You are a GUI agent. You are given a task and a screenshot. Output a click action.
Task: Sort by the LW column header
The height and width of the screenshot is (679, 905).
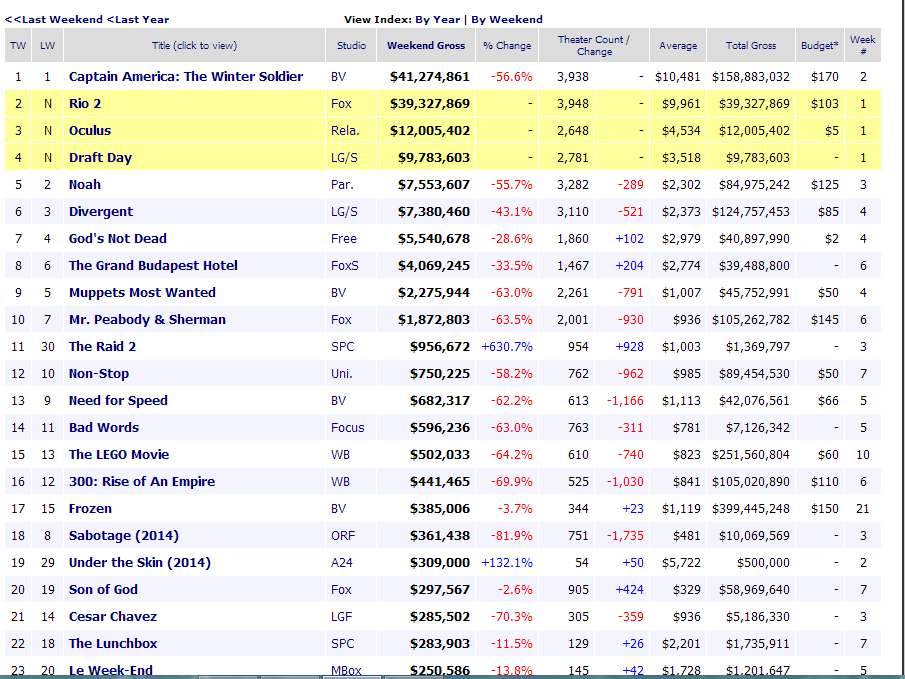47,46
